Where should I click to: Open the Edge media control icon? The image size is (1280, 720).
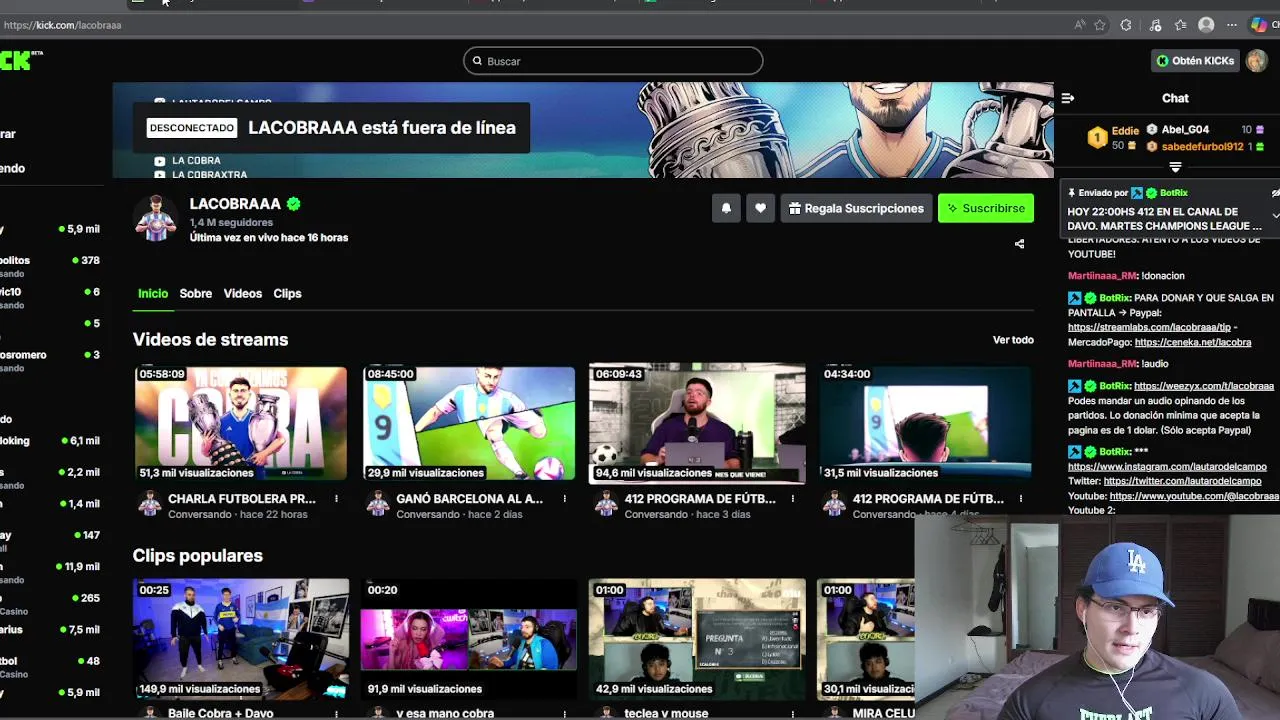pyautogui.click(x=1155, y=25)
